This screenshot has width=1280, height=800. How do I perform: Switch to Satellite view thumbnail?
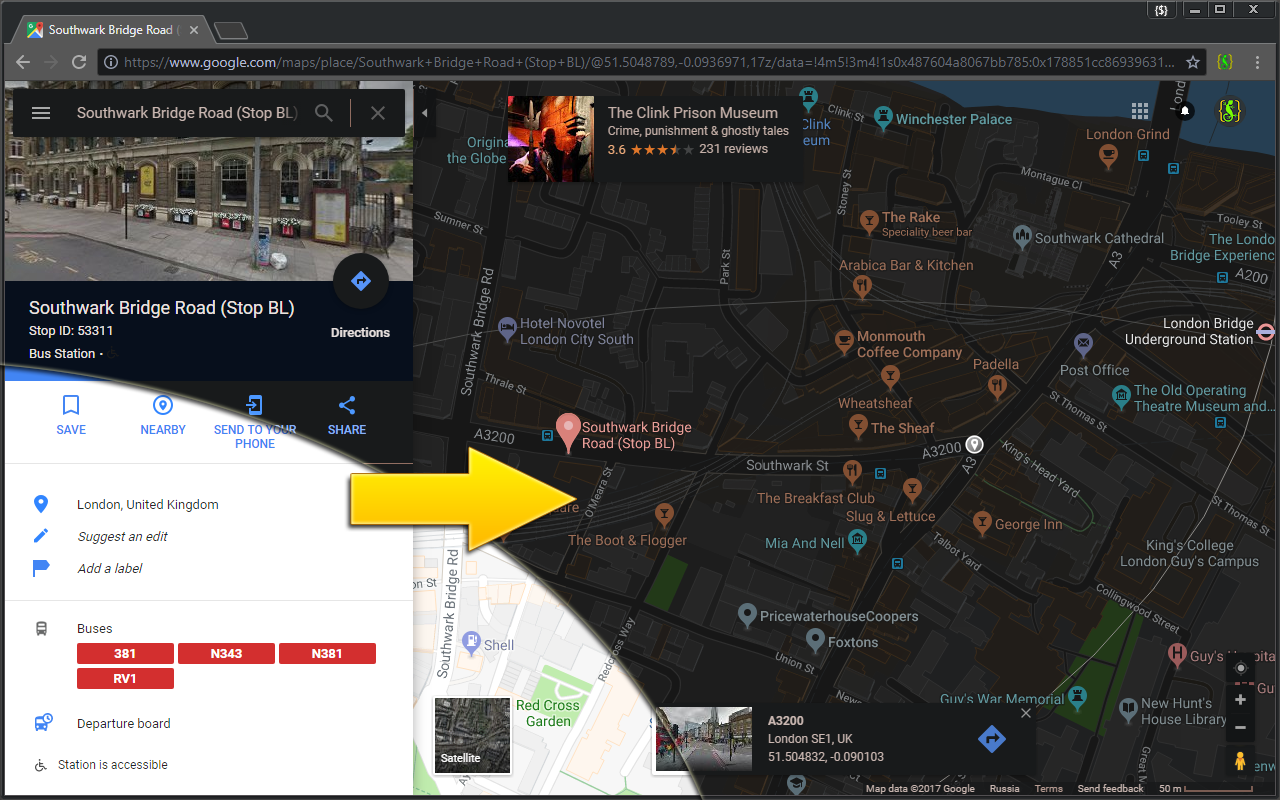coord(473,736)
